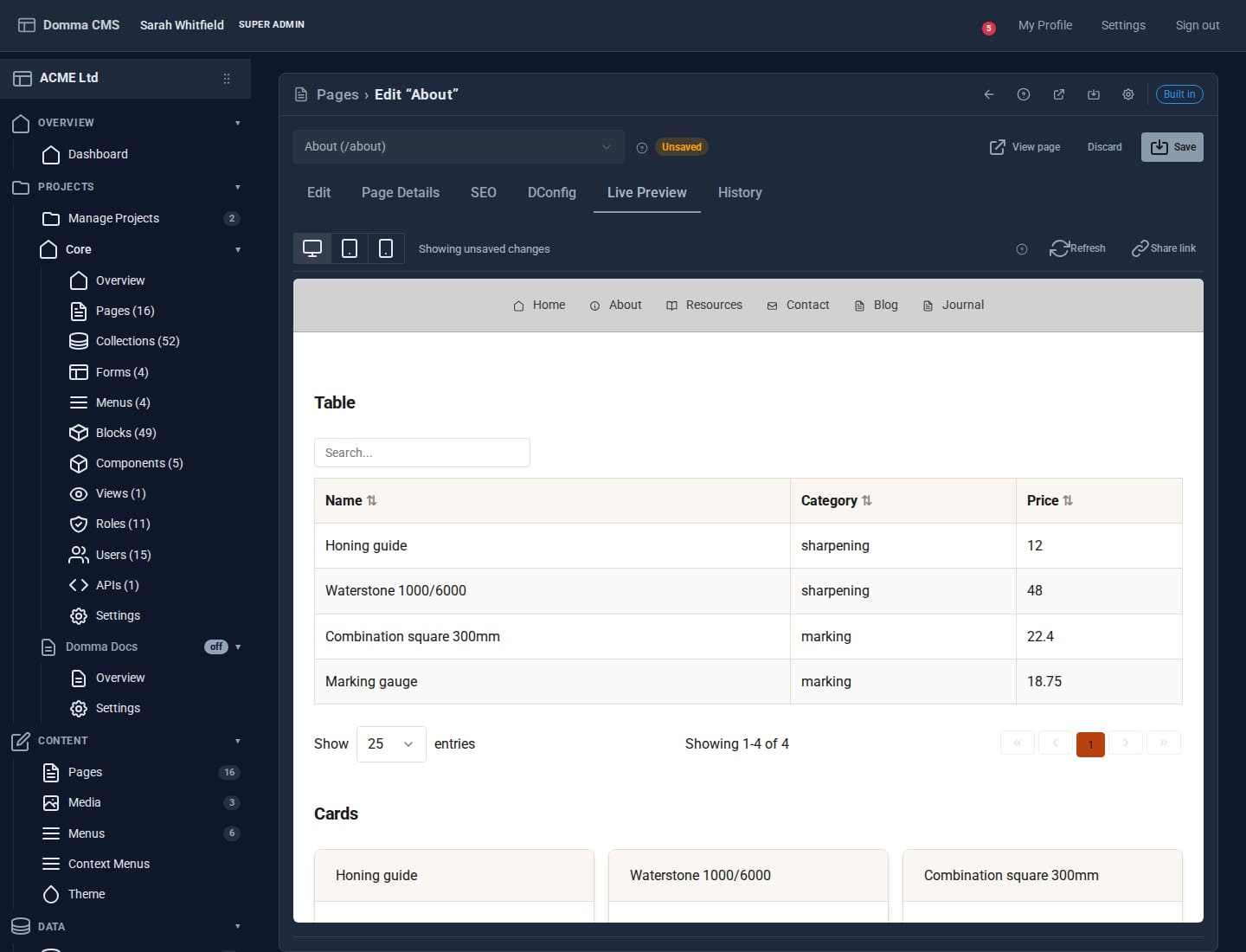This screenshot has height=952, width=1246.
Task: Click Sign out in top bar
Action: tap(1198, 25)
